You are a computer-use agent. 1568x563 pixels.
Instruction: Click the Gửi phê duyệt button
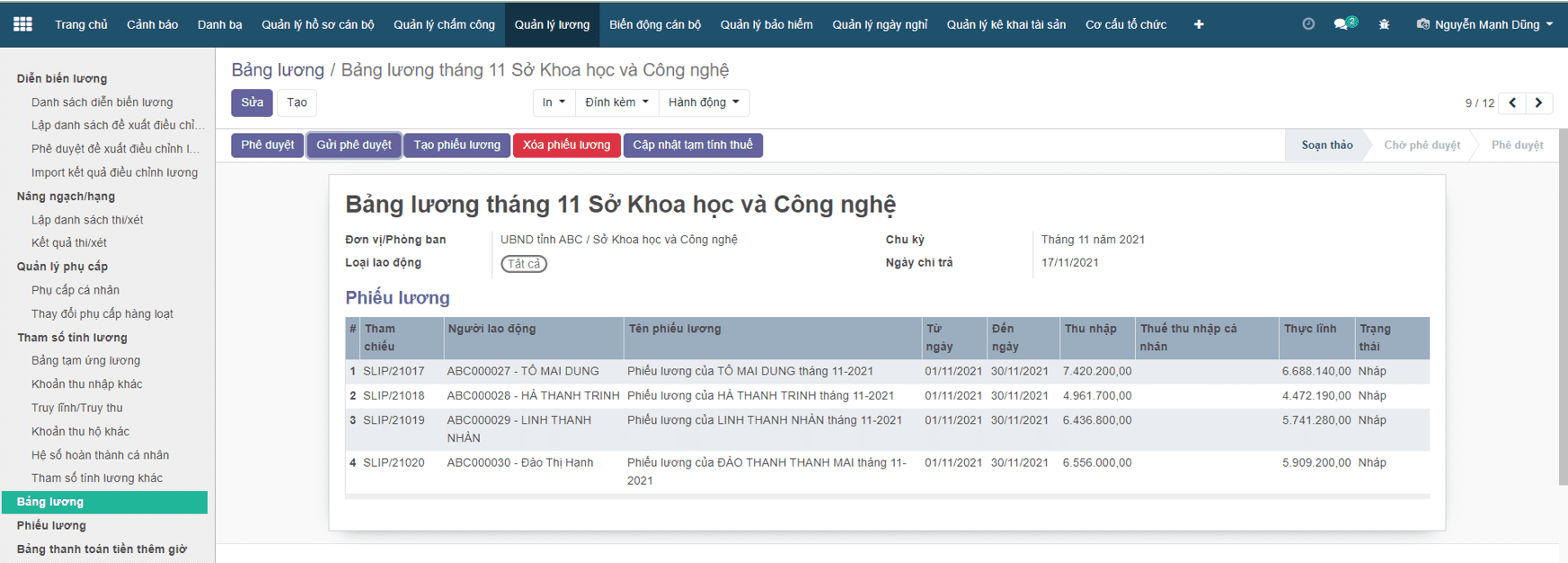point(354,145)
